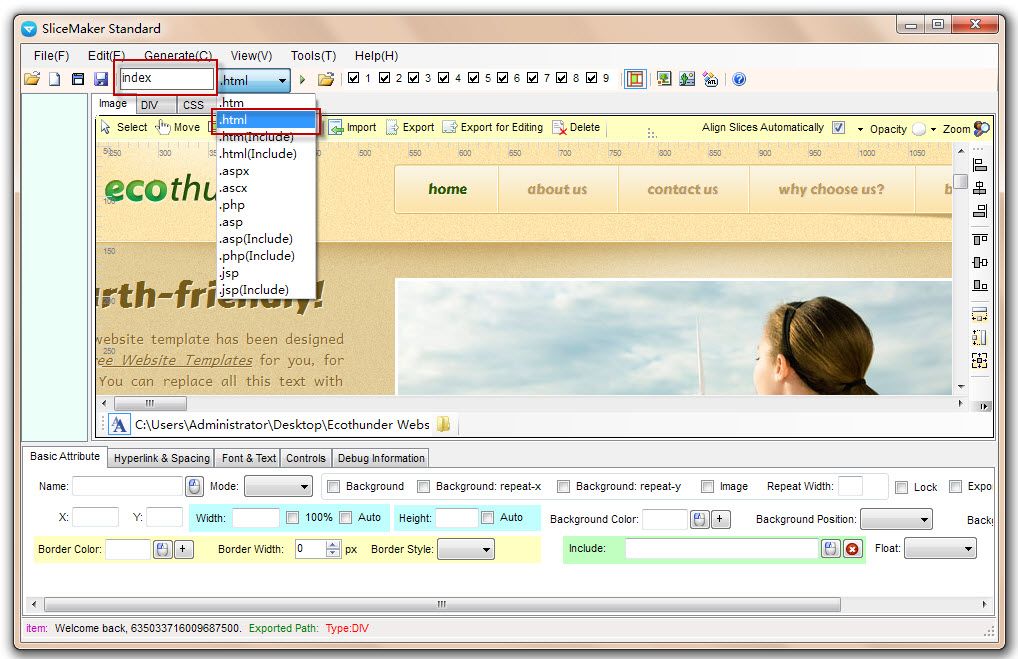Switch to the Hyperlink & Spacing tab
This screenshot has width=1018, height=659.
tap(161, 458)
